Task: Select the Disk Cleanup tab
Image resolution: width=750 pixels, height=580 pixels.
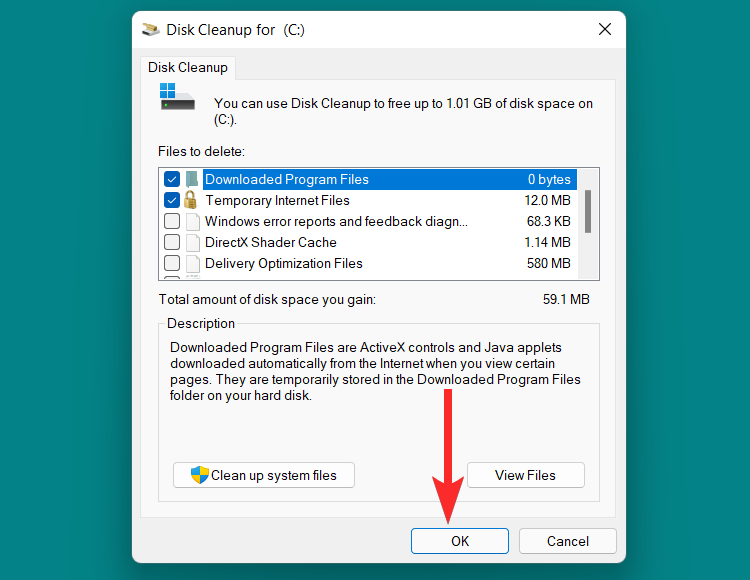Action: tap(188, 67)
